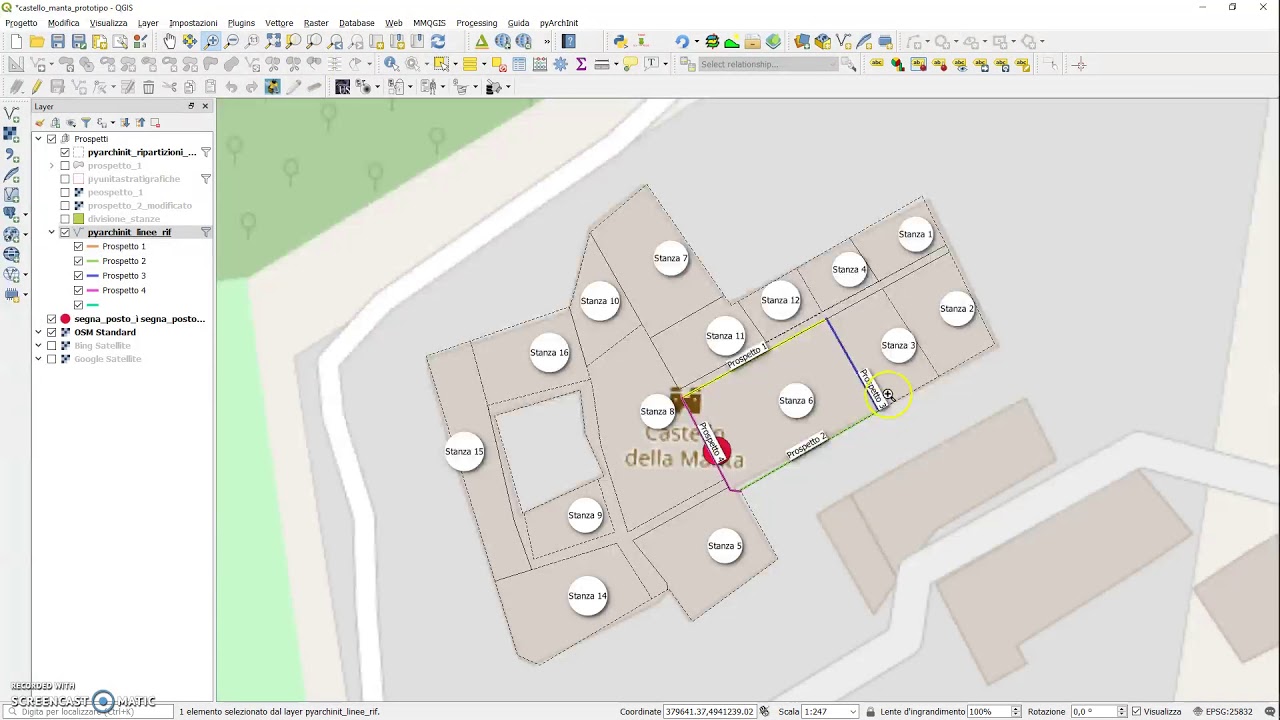Image resolution: width=1280 pixels, height=720 pixels.
Task: Open the Python console icon
Action: (x=620, y=41)
